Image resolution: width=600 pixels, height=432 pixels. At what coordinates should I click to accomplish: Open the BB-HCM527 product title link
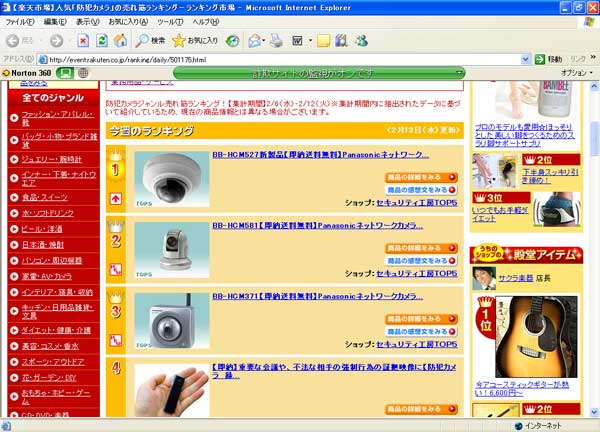click(x=321, y=155)
